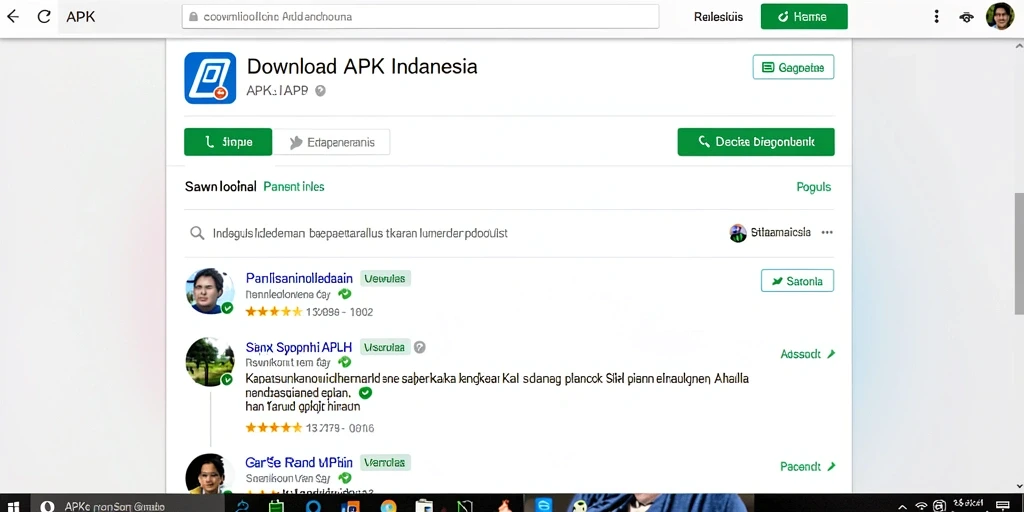Screen dimensions: 1024x512
Task: Click the Uewulas badge on the first review
Action: click(385, 279)
